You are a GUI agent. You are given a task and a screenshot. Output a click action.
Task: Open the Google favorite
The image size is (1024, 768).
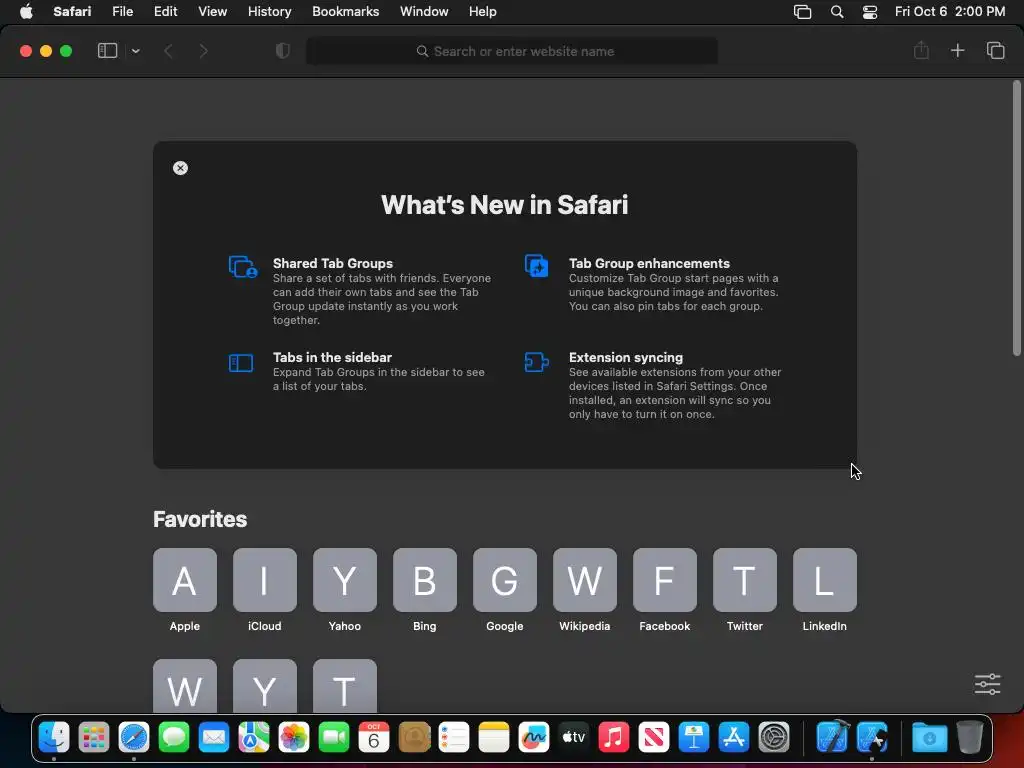click(505, 590)
